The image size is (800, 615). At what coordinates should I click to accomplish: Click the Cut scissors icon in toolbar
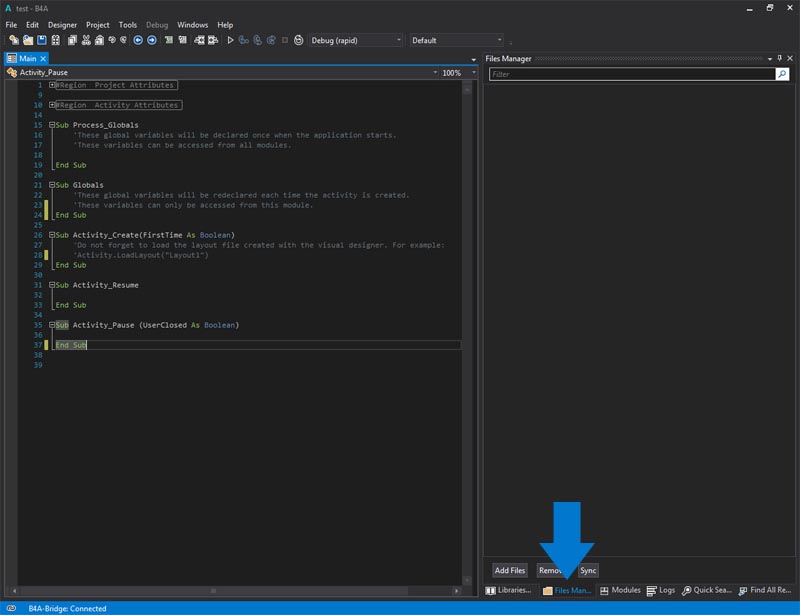pyautogui.click(x=86, y=40)
